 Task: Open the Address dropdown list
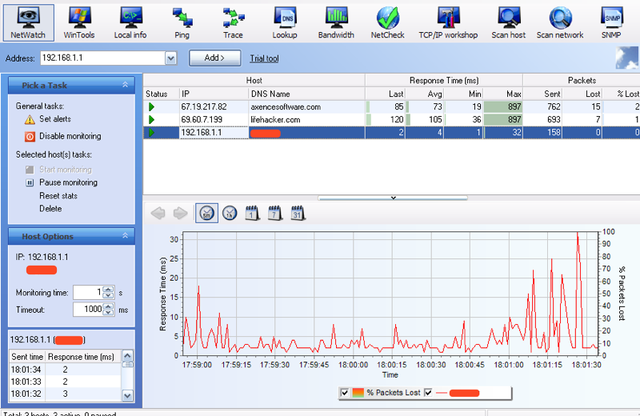[x=172, y=59]
